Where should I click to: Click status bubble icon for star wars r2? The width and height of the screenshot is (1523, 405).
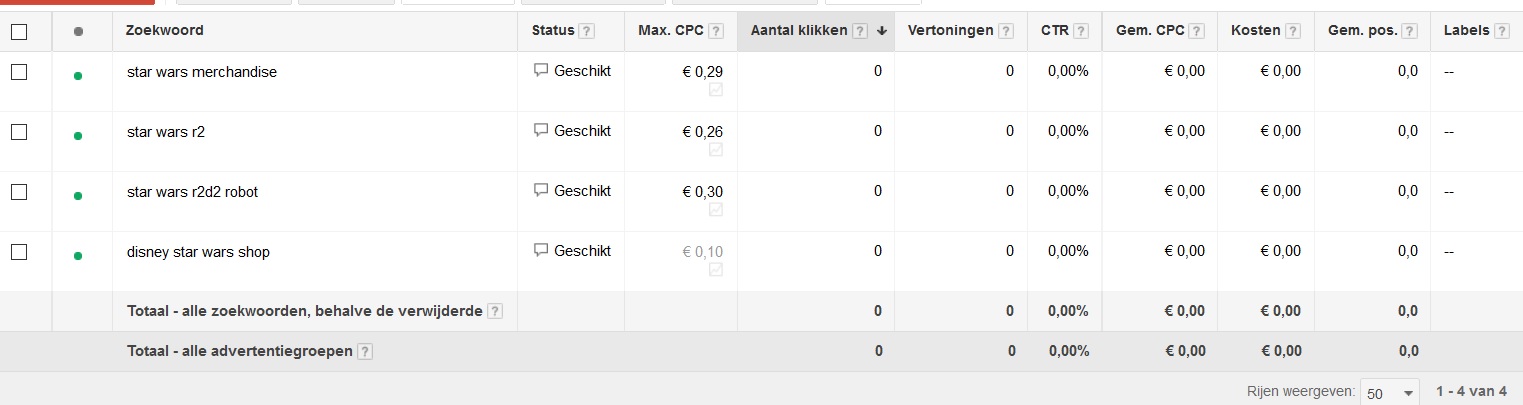point(541,131)
